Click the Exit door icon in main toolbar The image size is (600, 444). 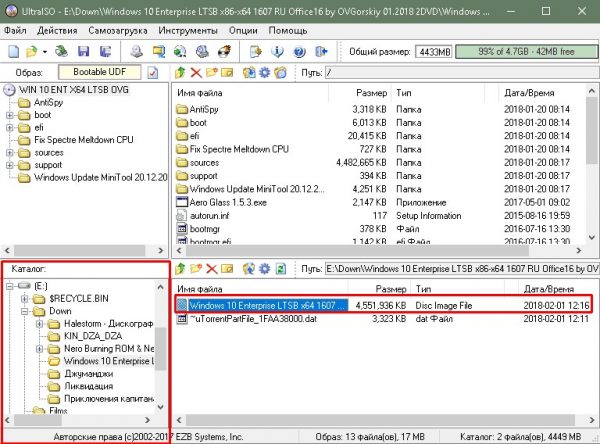(x=321, y=51)
